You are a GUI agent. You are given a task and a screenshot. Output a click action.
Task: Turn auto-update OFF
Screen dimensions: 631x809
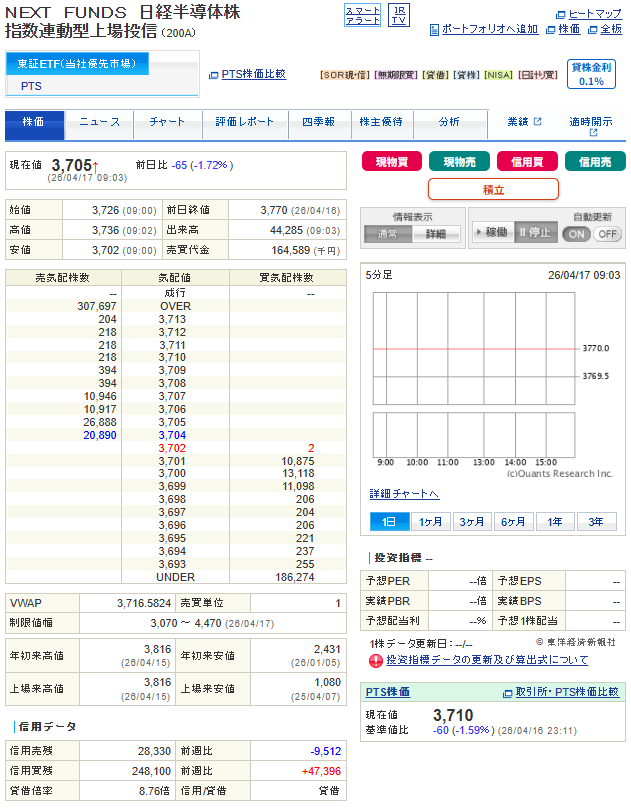(607, 233)
